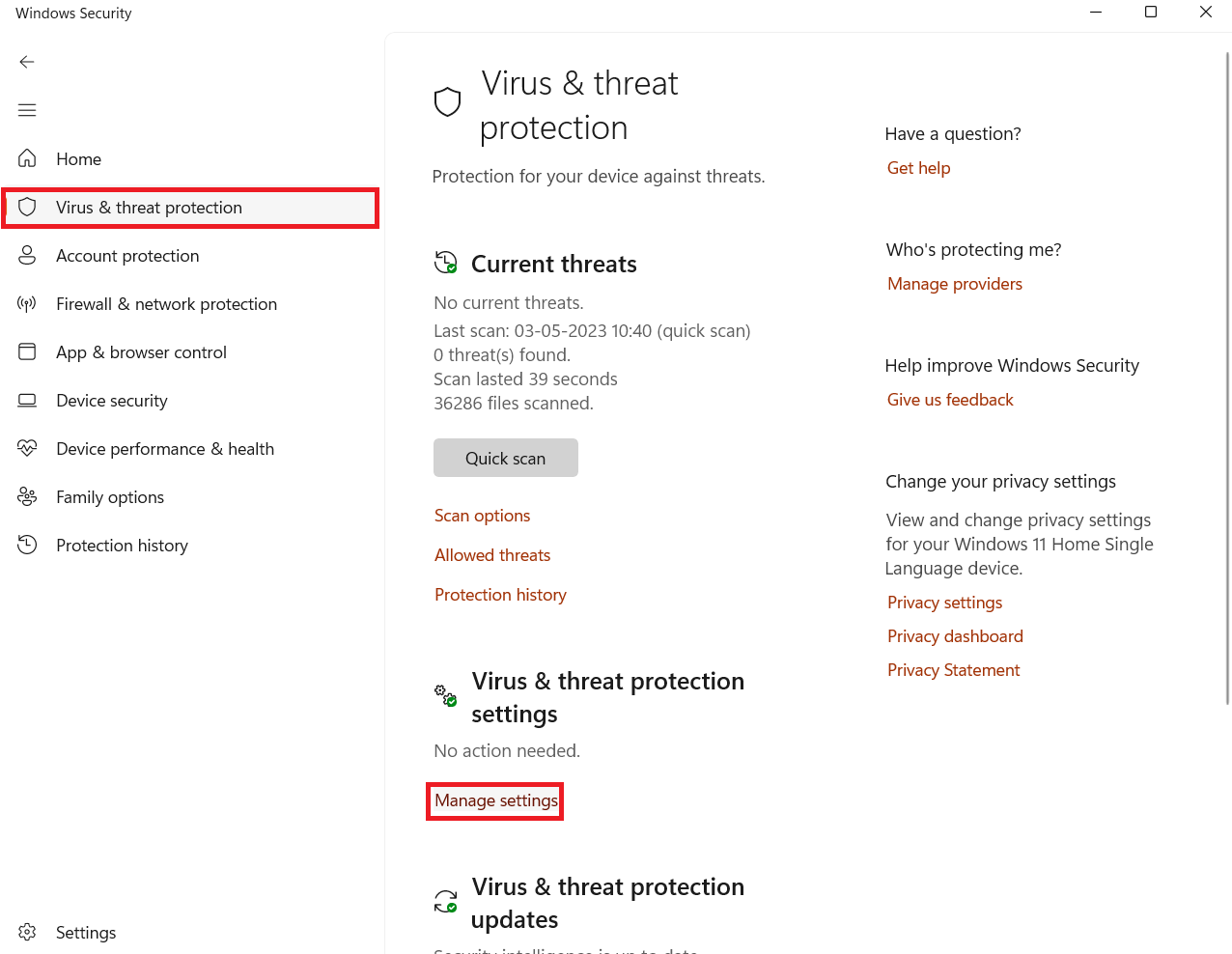Click the Account protection person icon

27,255
